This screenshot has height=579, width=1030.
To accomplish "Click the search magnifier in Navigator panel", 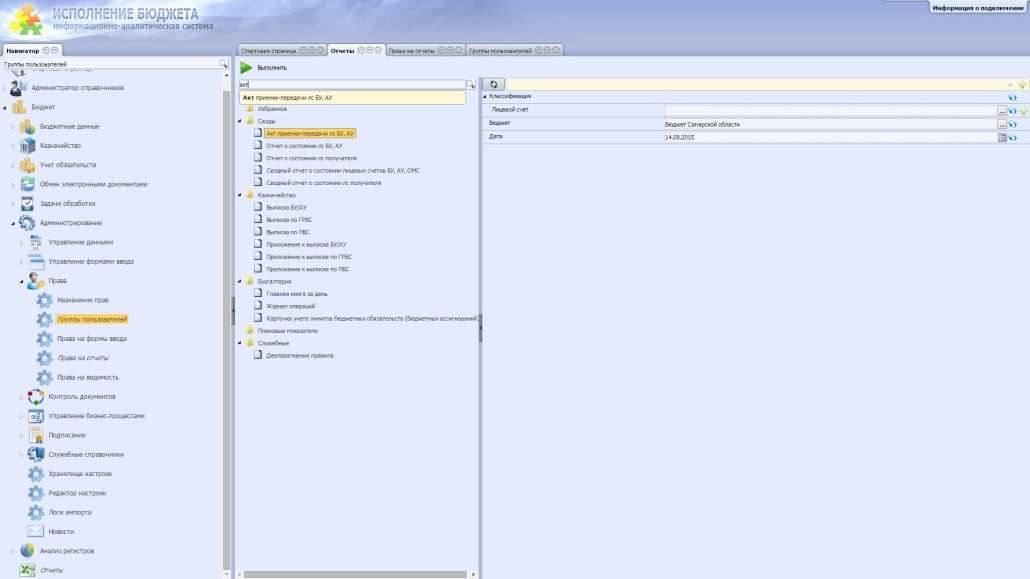I will tap(223, 64).
